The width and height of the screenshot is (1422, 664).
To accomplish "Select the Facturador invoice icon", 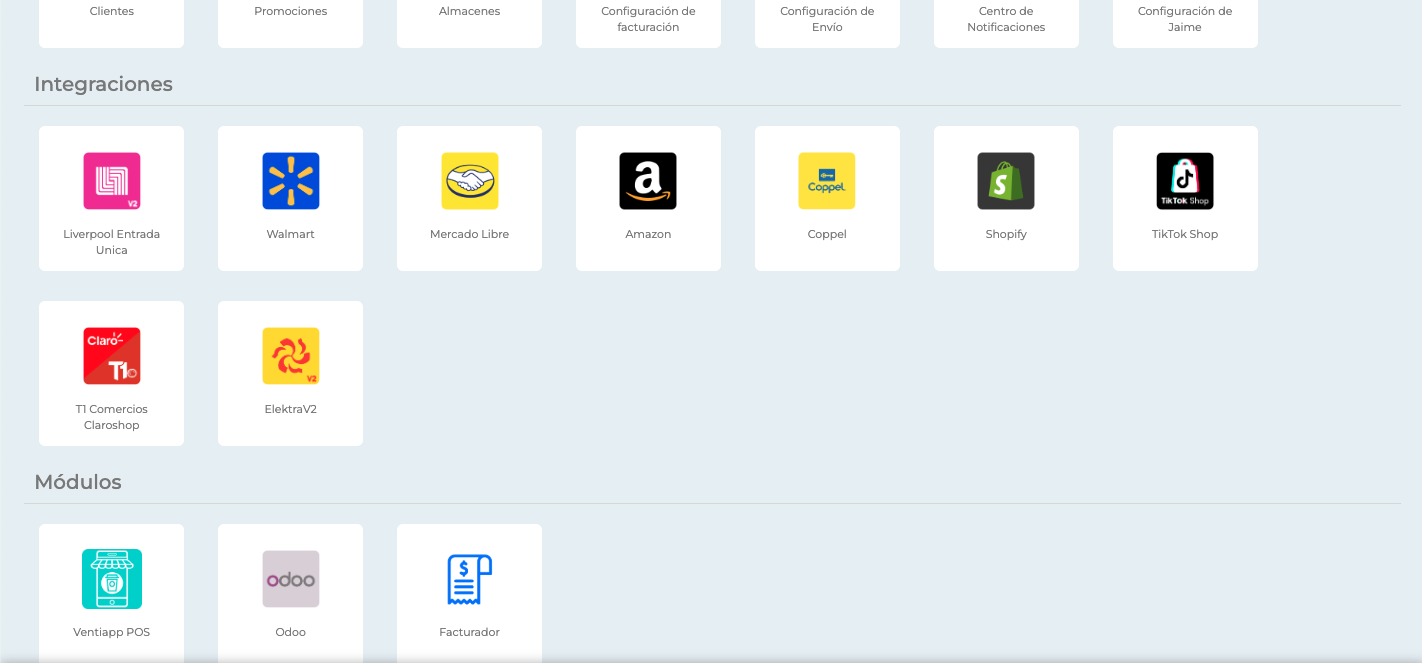I will [x=469, y=579].
